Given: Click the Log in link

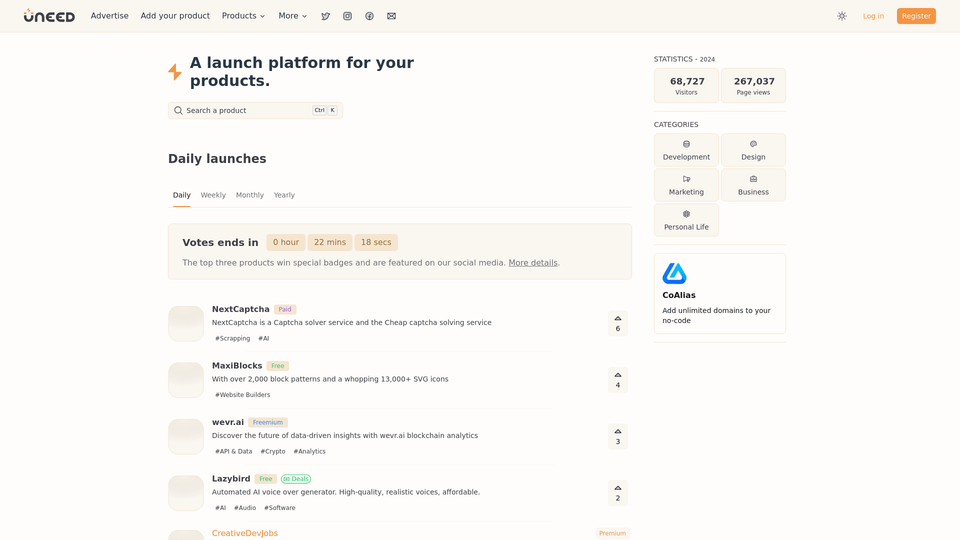Looking at the screenshot, I should click(x=873, y=16).
